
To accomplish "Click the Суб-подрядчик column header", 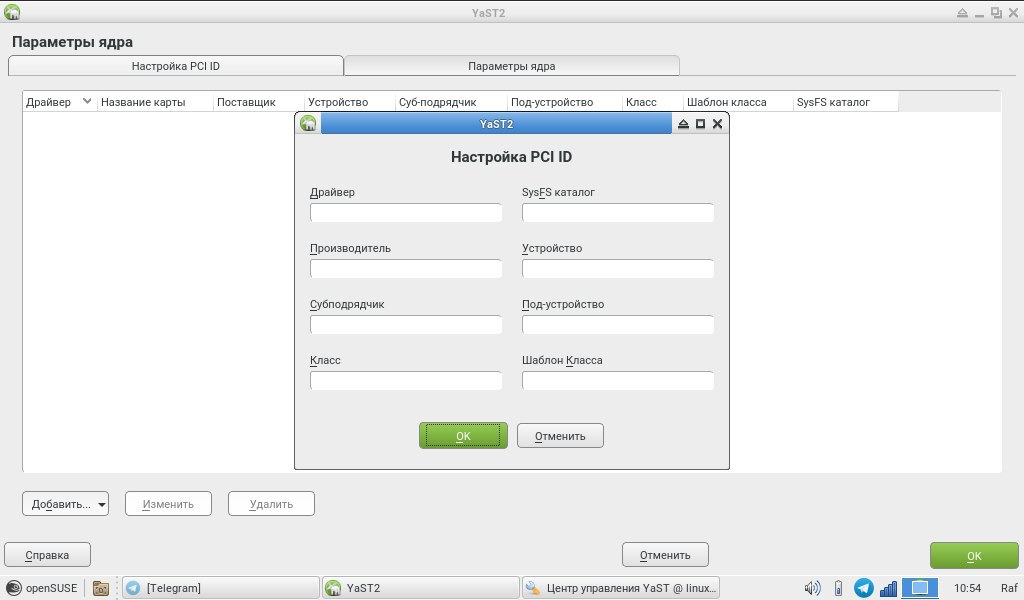I will pyautogui.click(x=451, y=102).
